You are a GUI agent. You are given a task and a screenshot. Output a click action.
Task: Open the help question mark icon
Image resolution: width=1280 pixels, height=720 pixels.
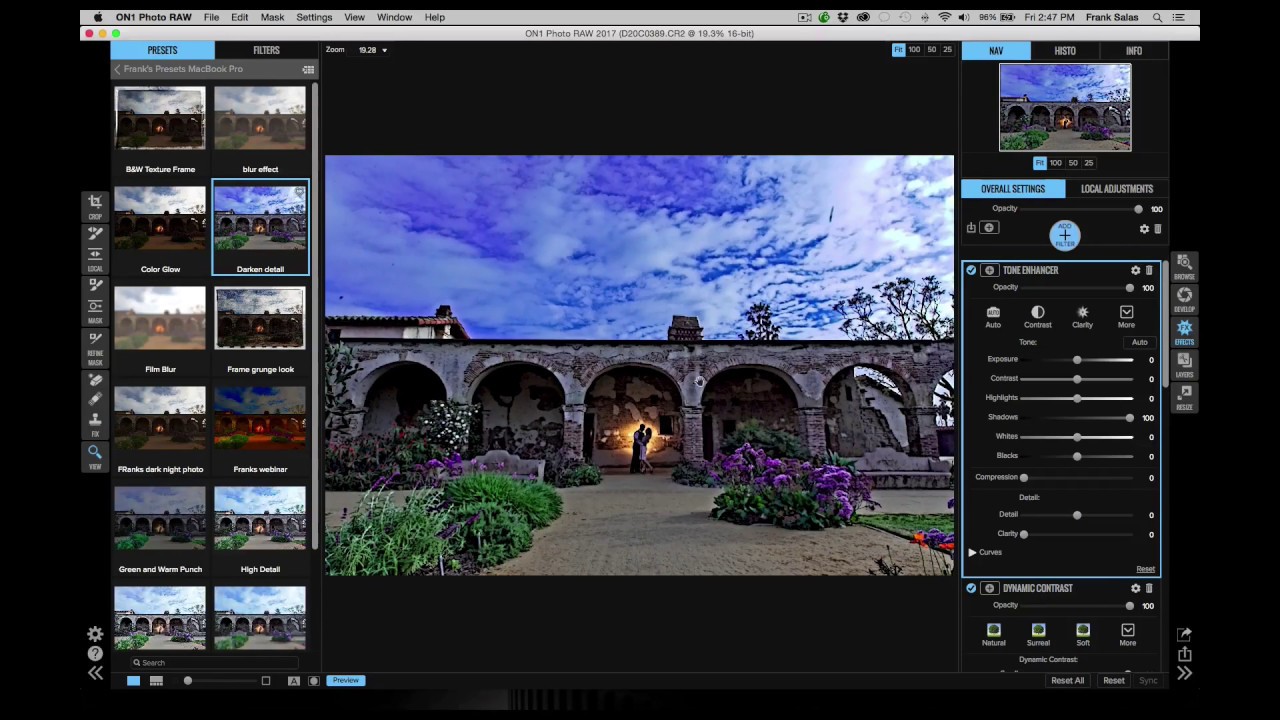click(x=95, y=653)
